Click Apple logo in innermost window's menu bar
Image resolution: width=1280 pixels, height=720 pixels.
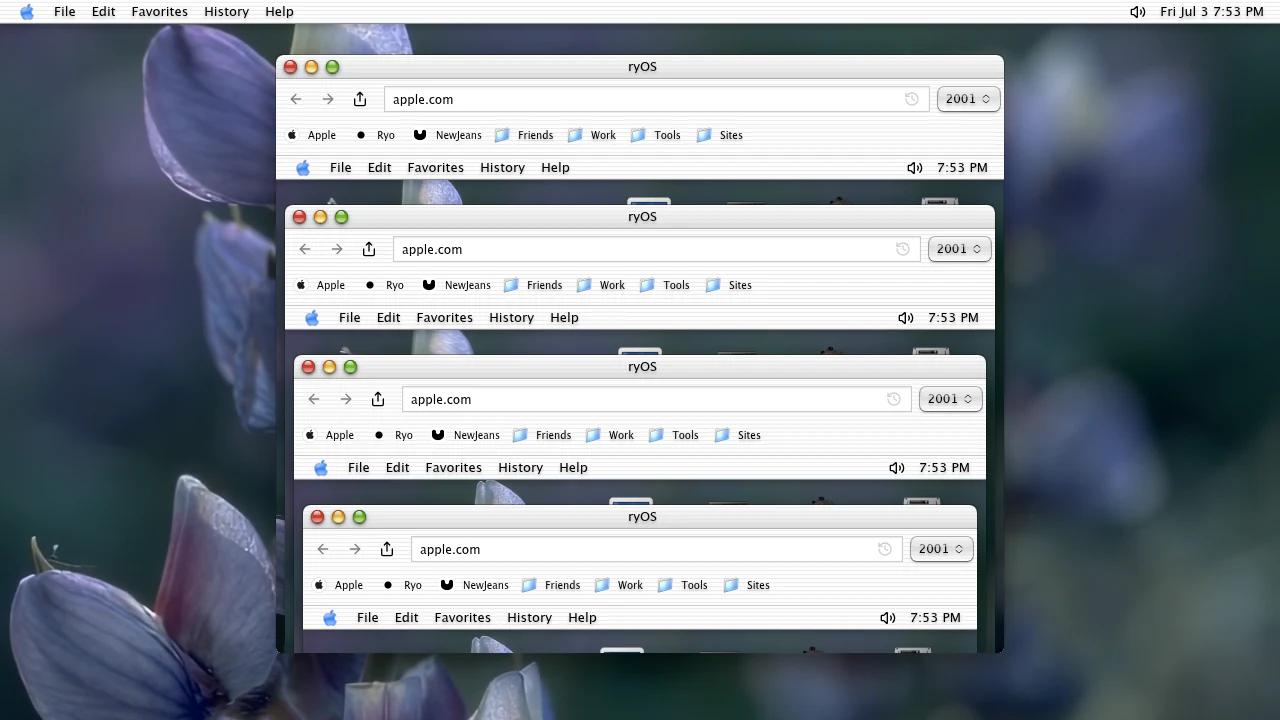[x=330, y=617]
